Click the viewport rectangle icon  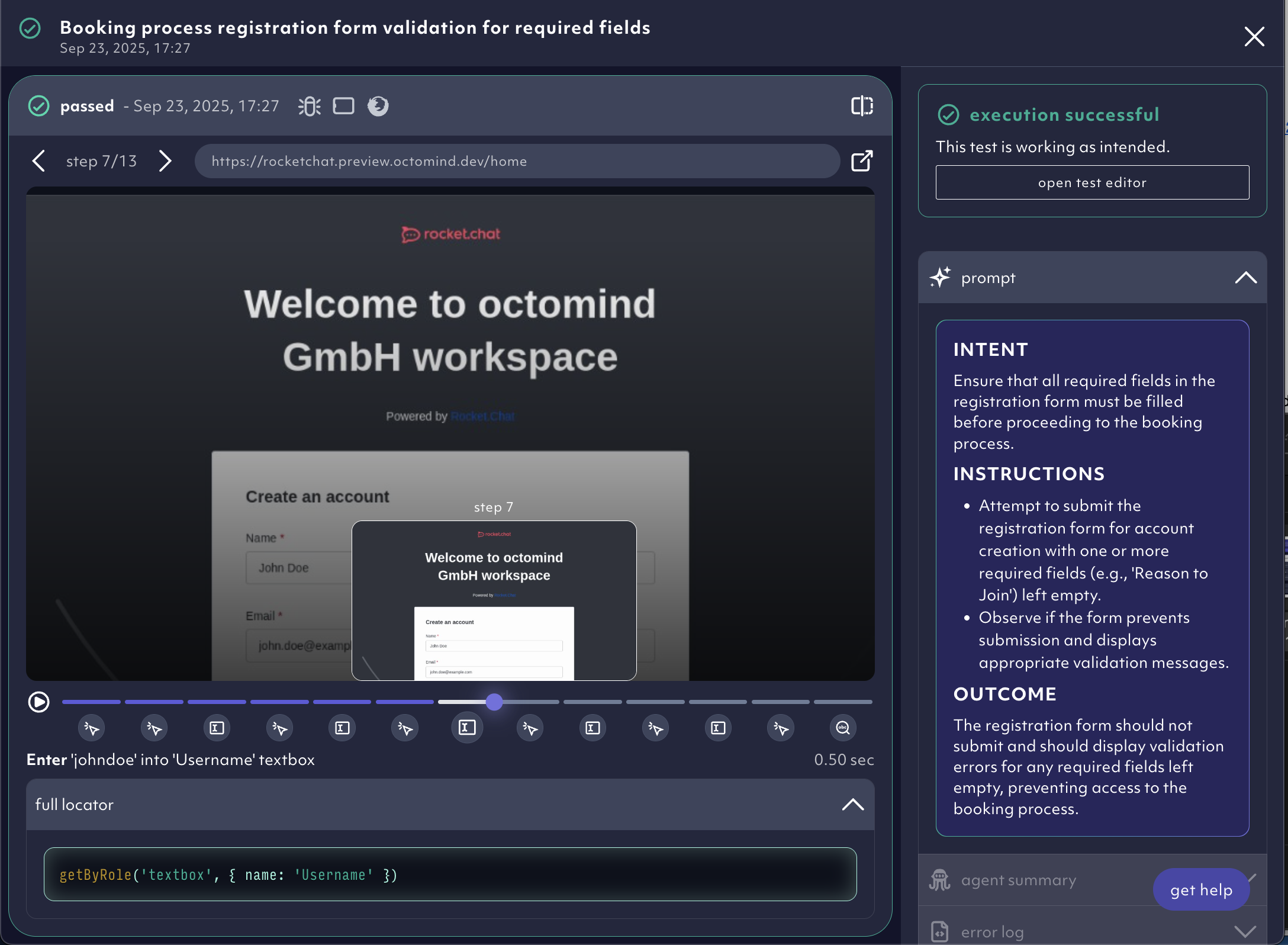click(343, 106)
